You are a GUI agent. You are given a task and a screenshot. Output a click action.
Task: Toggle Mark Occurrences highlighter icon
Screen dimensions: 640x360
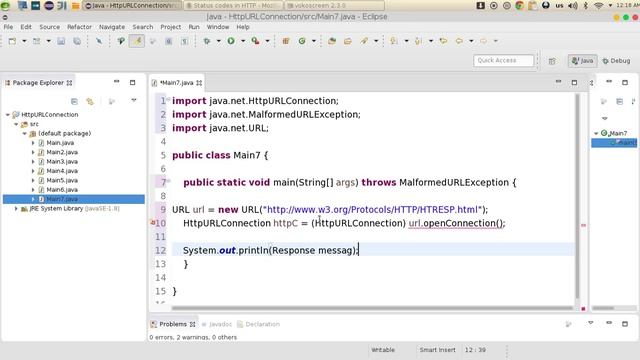point(137,41)
